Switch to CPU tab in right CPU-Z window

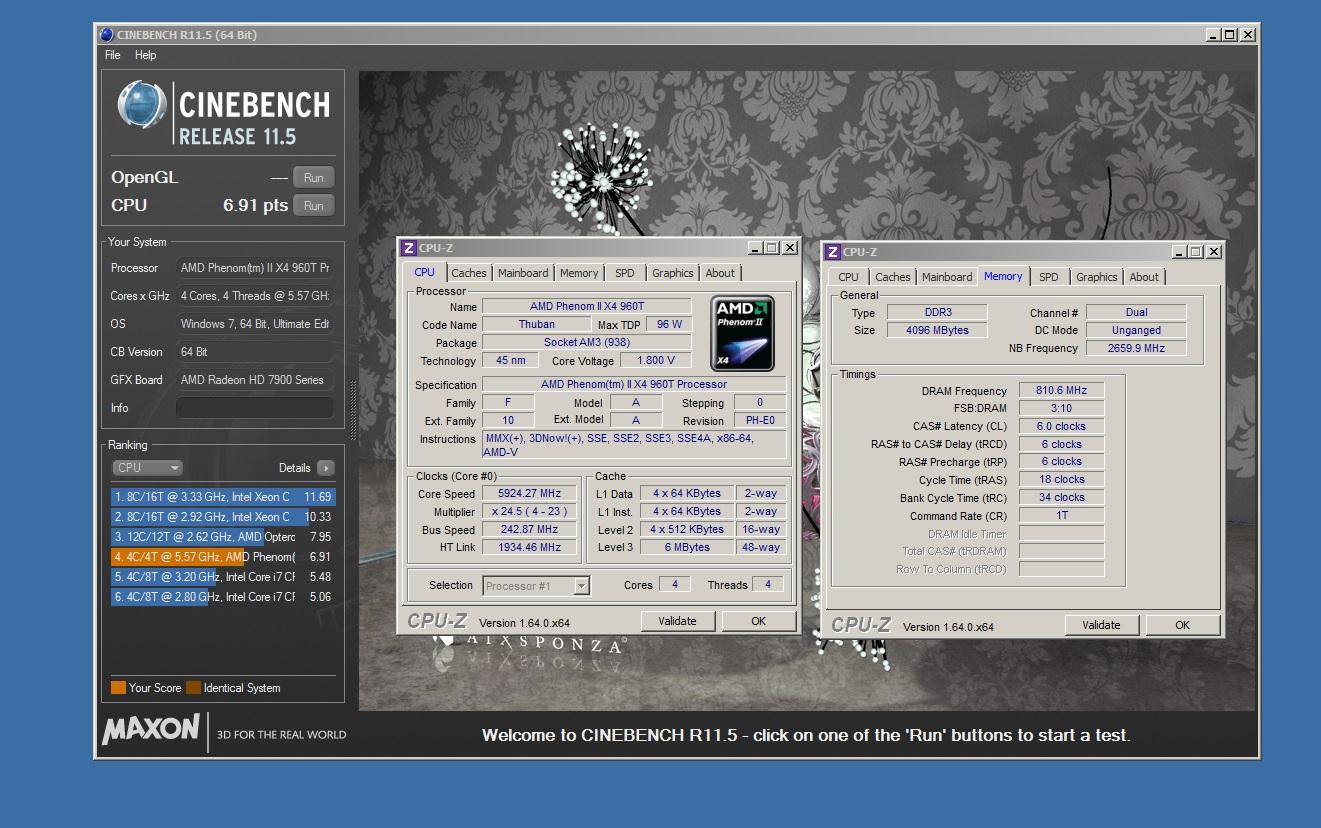point(849,277)
